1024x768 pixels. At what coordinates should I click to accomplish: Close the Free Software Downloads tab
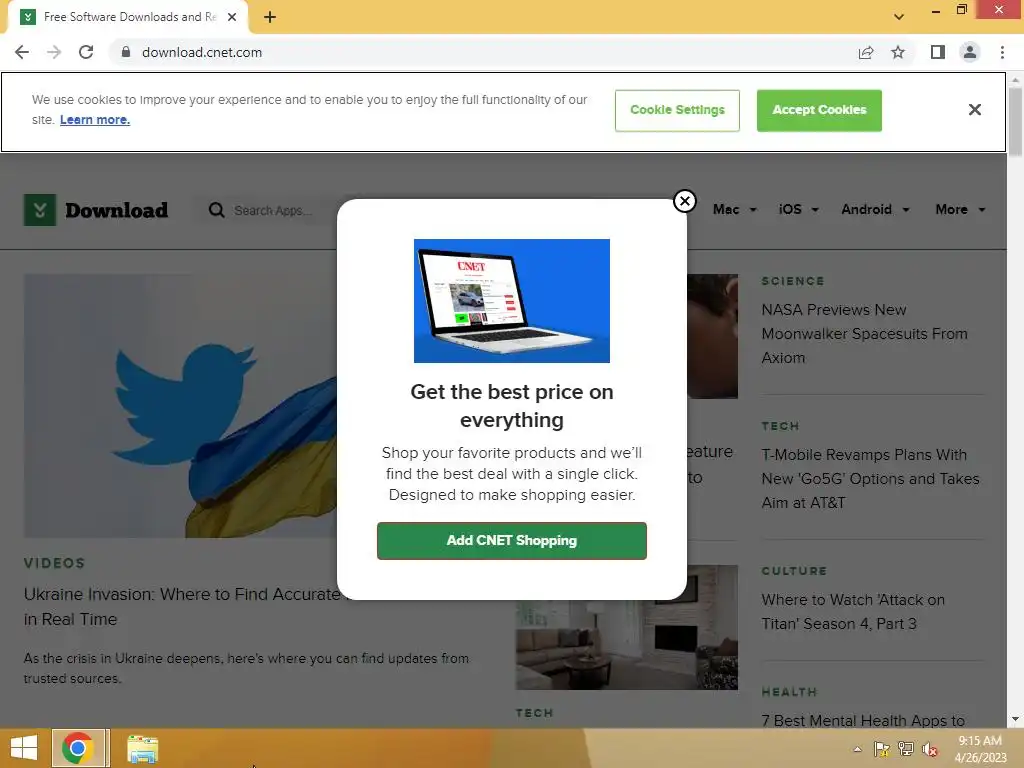click(232, 17)
